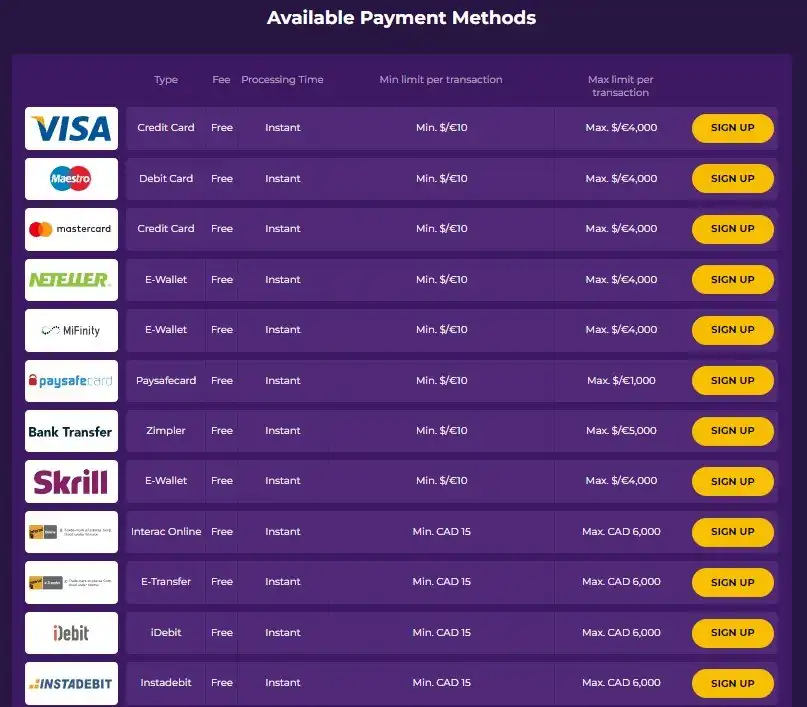
Task: Click the E-Transfer row logo
Action: pos(71,582)
